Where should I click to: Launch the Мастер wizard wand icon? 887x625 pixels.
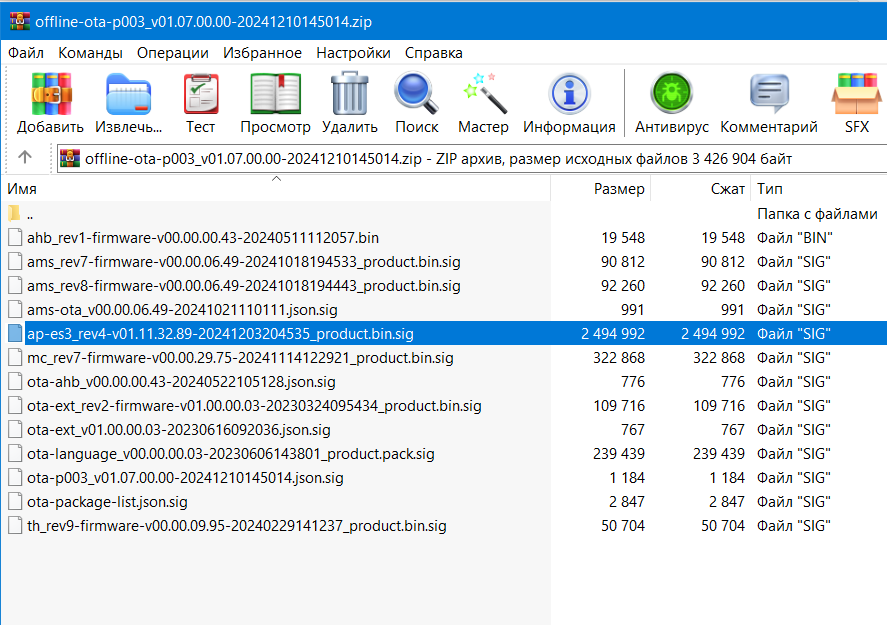483,94
